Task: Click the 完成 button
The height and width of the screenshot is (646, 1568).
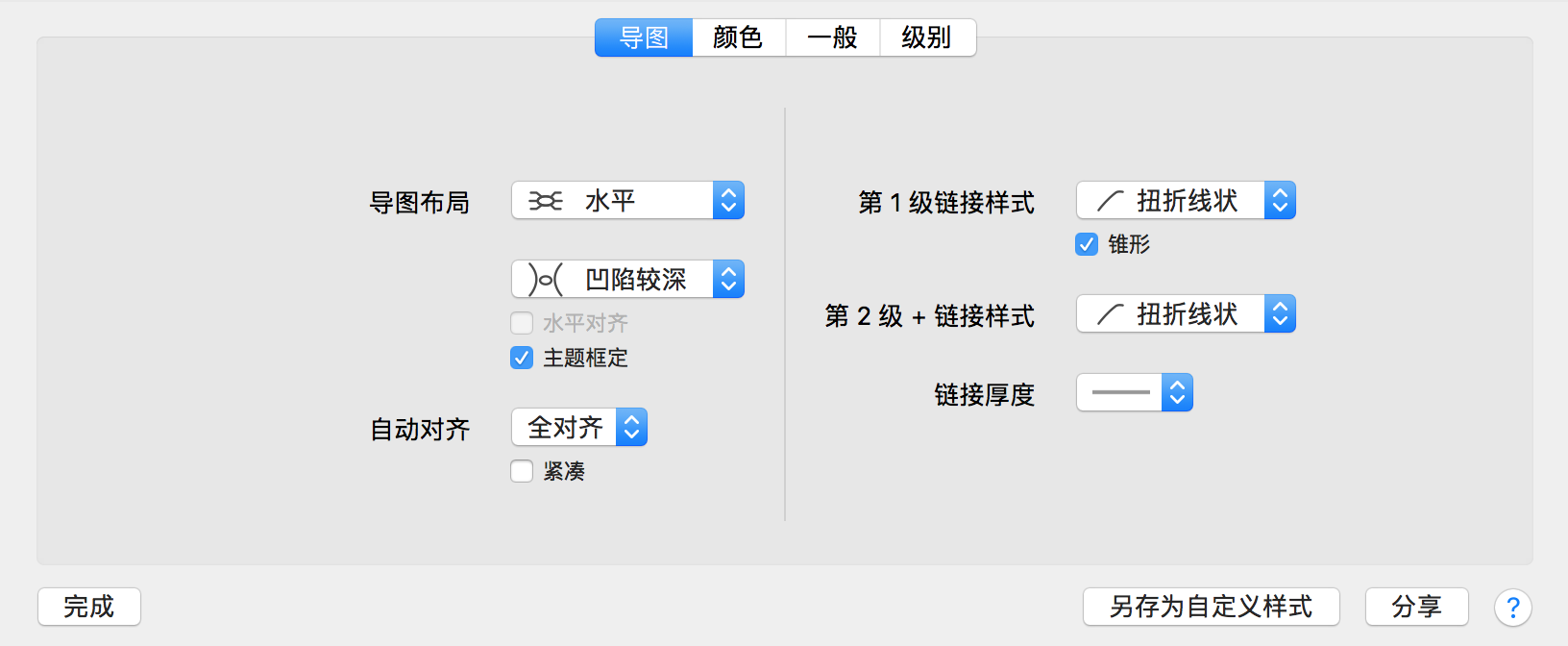Action: tap(89, 607)
